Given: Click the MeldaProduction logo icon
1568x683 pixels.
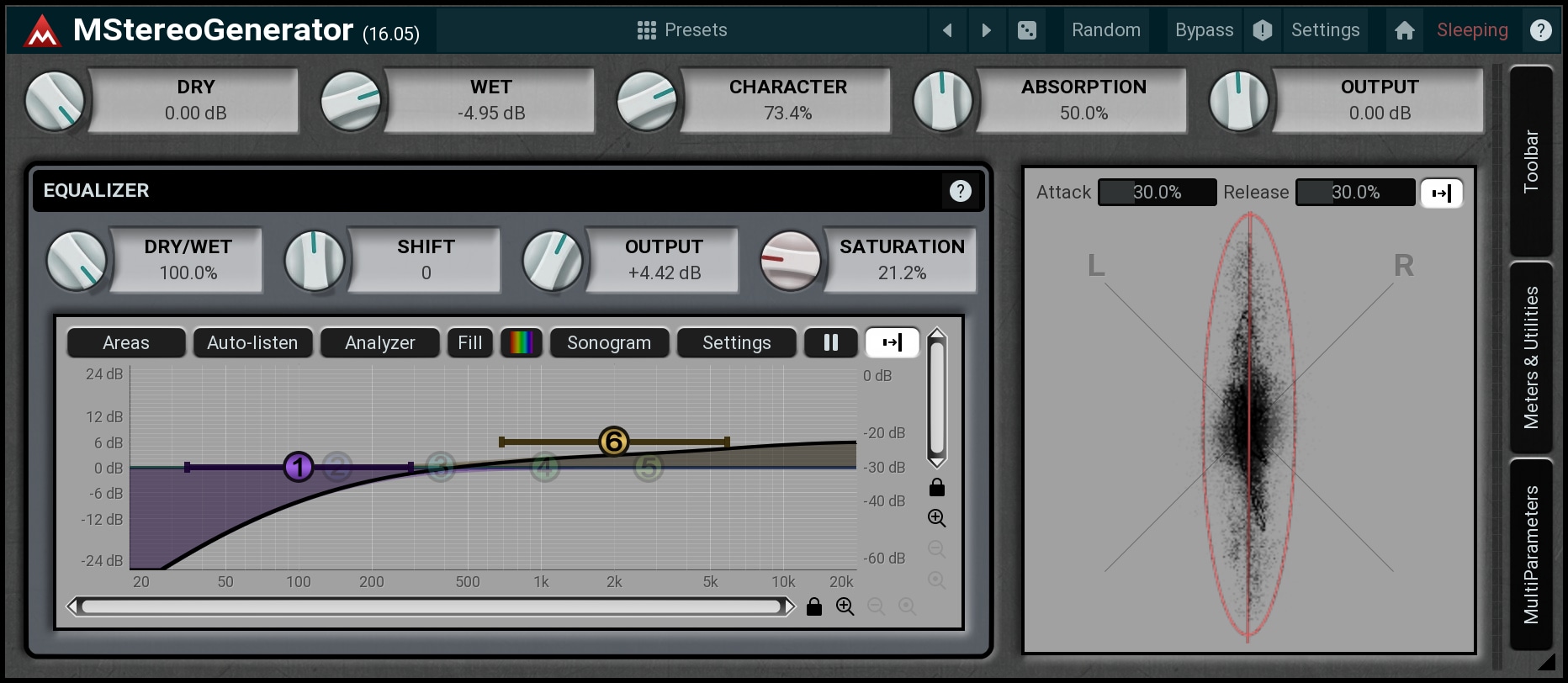Looking at the screenshot, I should [x=42, y=31].
